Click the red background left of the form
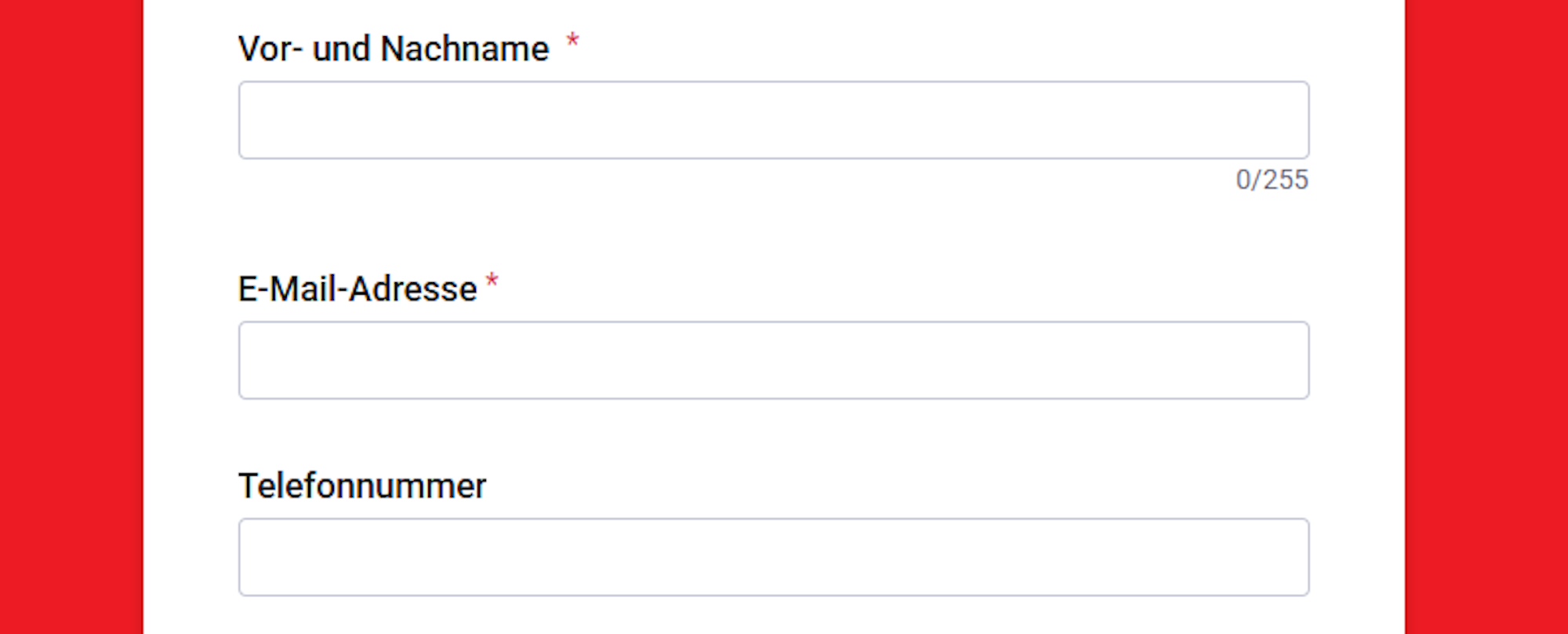The height and width of the screenshot is (634, 1568). coord(71,313)
